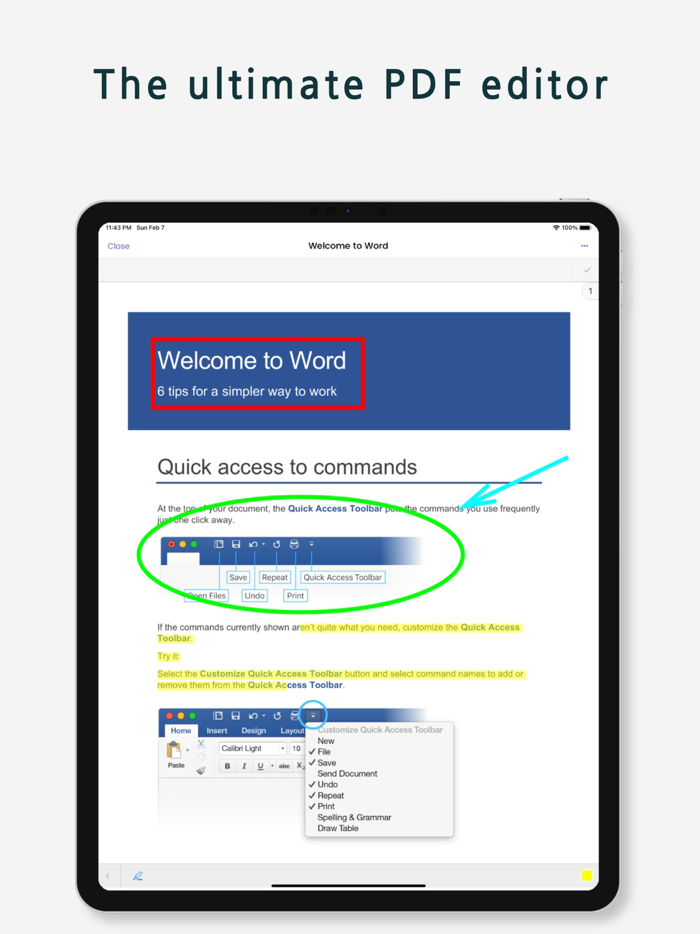Image resolution: width=700 pixels, height=934 pixels.
Task: Choose Send Document in the menu
Action: [347, 774]
